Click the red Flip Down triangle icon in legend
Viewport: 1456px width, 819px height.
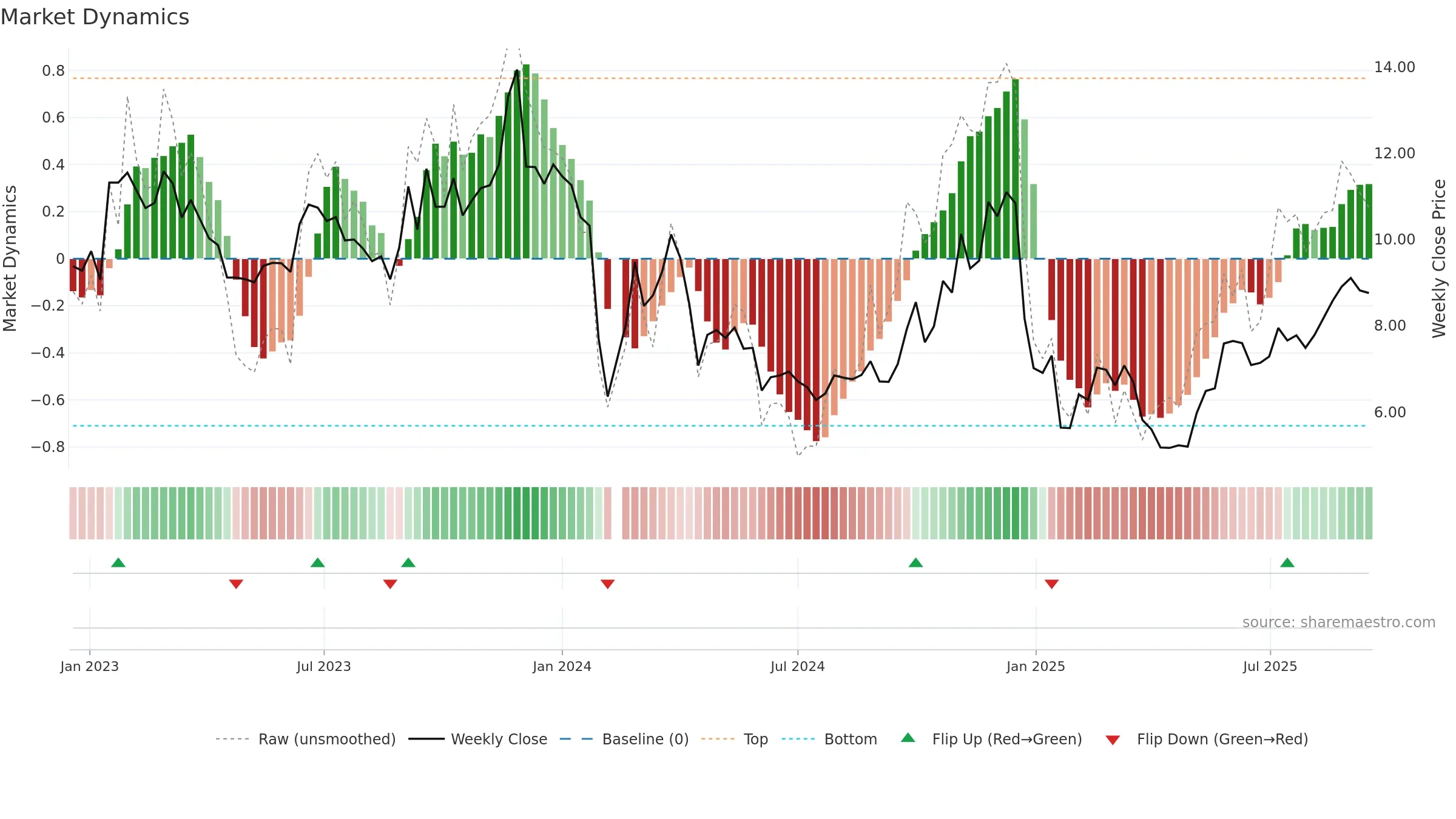[1113, 740]
